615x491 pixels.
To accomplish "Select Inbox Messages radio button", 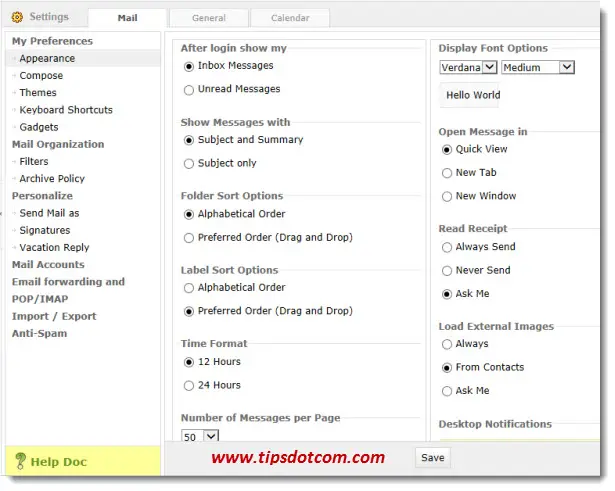I will pyautogui.click(x=189, y=67).
